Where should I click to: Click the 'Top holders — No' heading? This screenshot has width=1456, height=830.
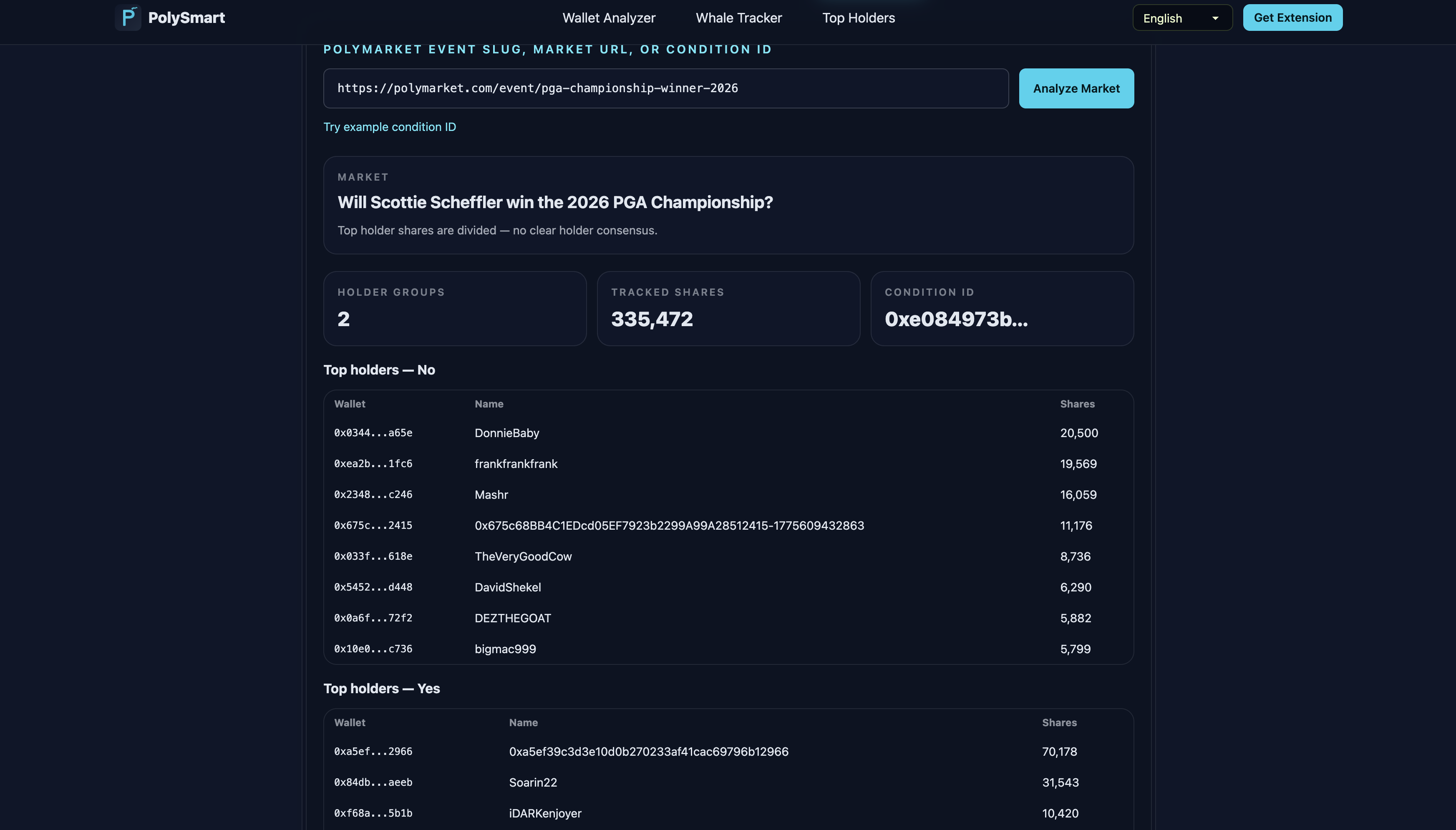(379, 370)
